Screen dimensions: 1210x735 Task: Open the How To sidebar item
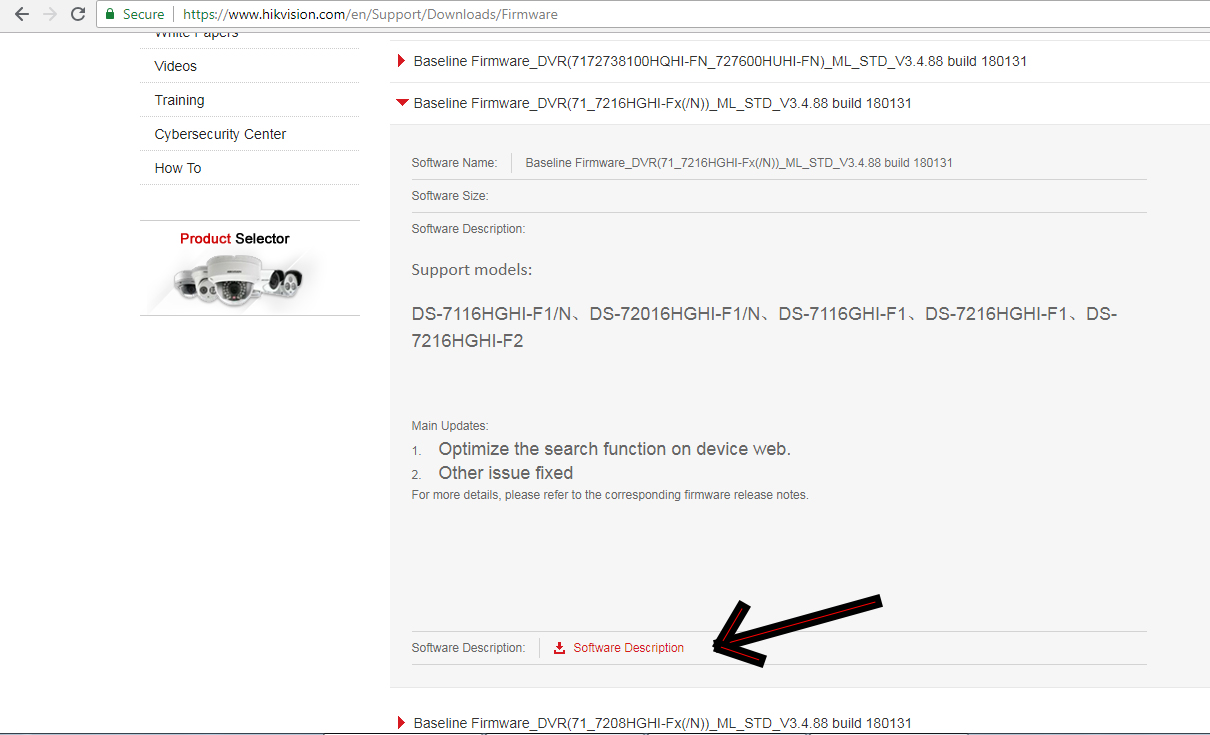coord(178,168)
